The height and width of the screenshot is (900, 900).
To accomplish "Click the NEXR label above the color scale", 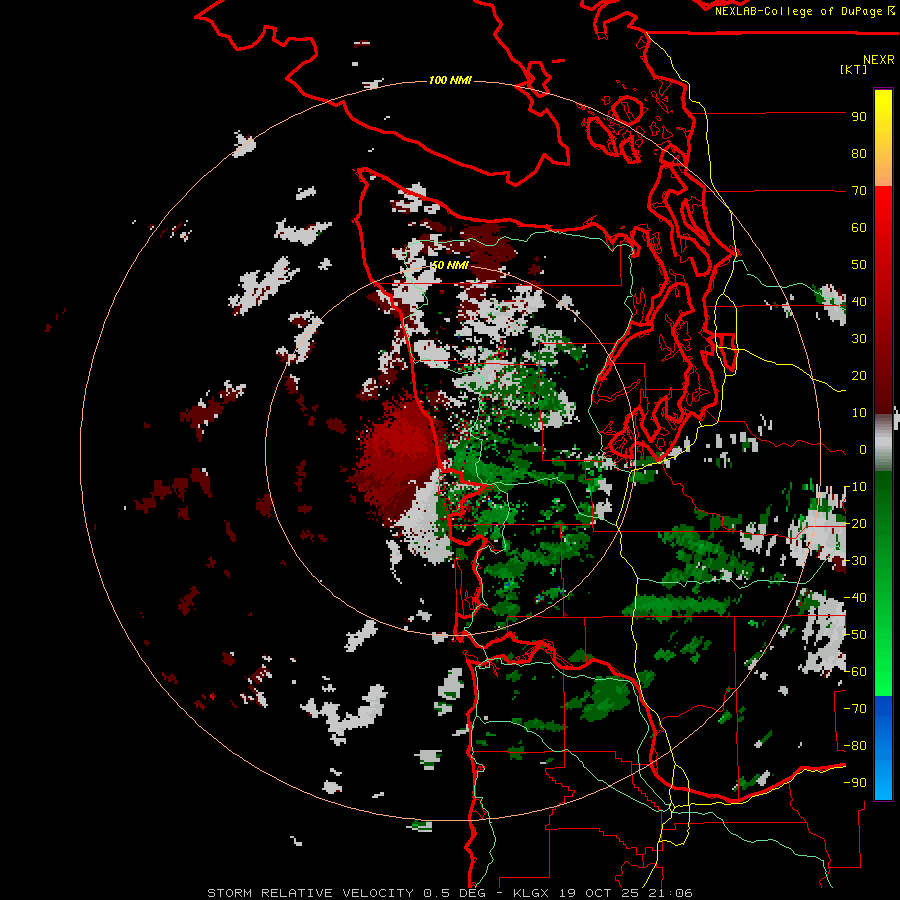I will [878, 60].
